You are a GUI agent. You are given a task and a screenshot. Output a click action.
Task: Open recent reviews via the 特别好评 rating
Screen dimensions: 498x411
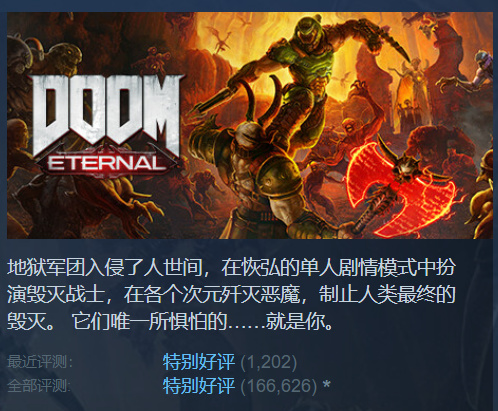(199, 362)
